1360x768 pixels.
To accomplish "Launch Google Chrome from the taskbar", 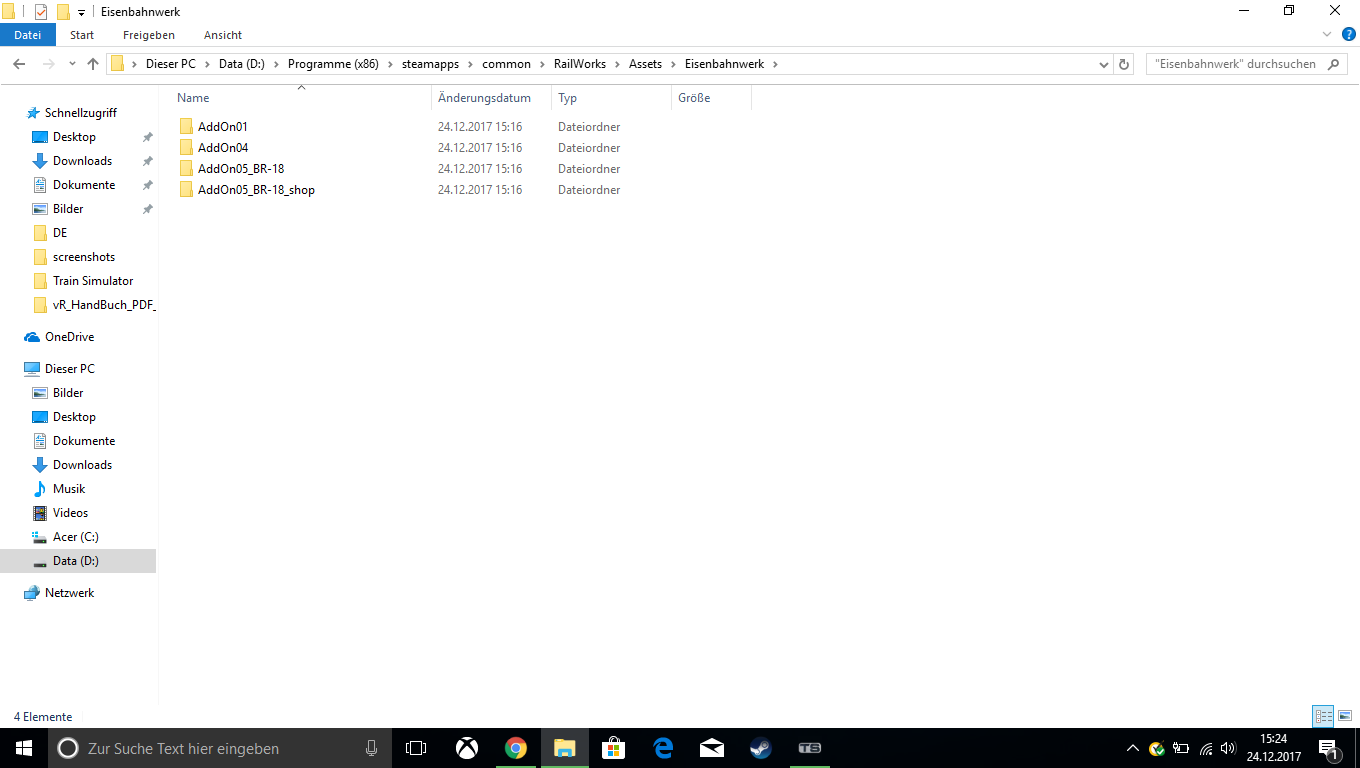I will (x=516, y=748).
